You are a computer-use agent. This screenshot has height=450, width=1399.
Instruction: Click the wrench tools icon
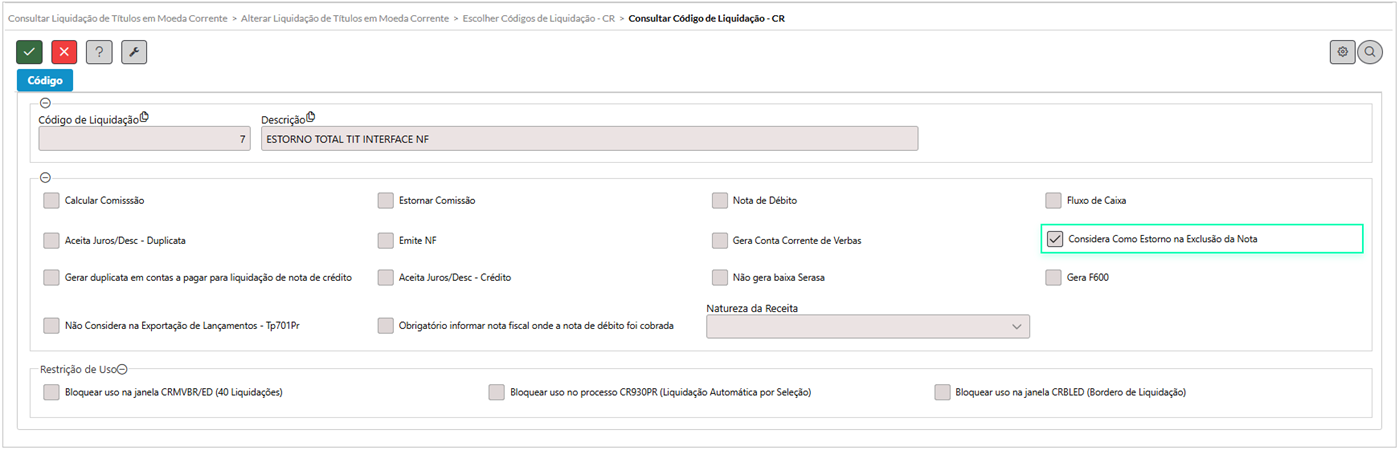tap(134, 52)
